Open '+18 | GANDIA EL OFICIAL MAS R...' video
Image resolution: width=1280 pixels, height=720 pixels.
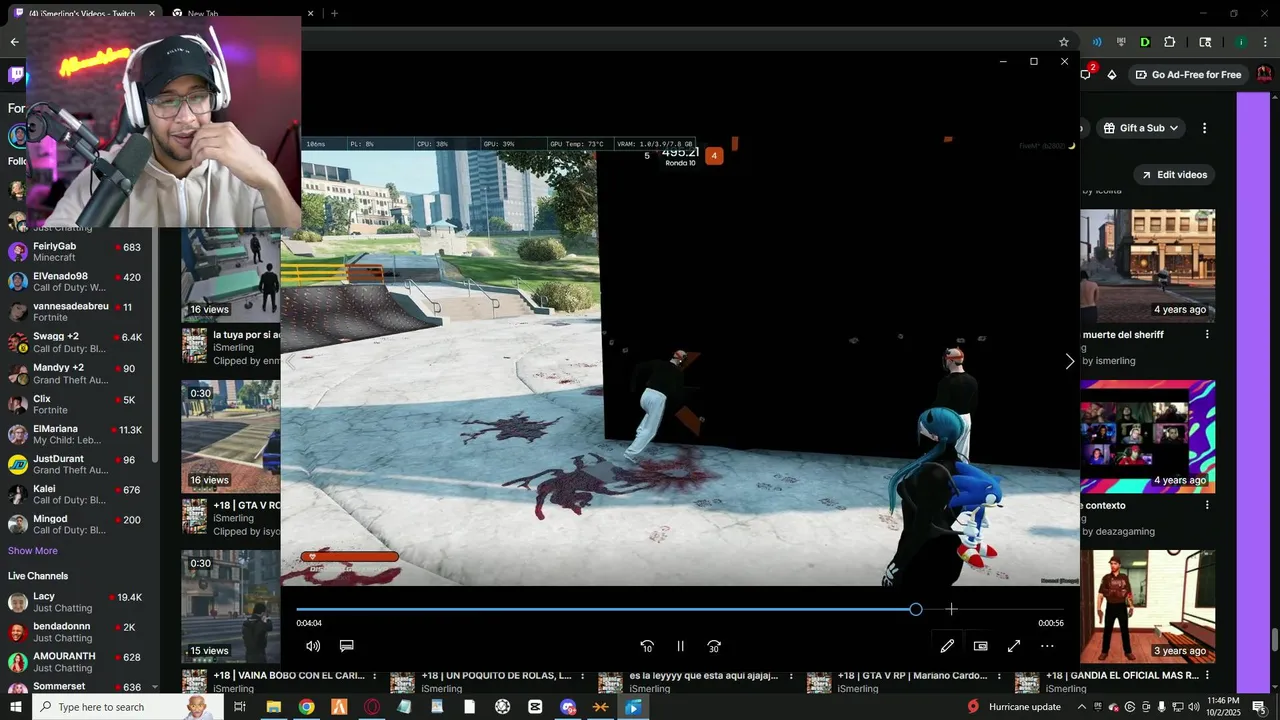(1122, 676)
